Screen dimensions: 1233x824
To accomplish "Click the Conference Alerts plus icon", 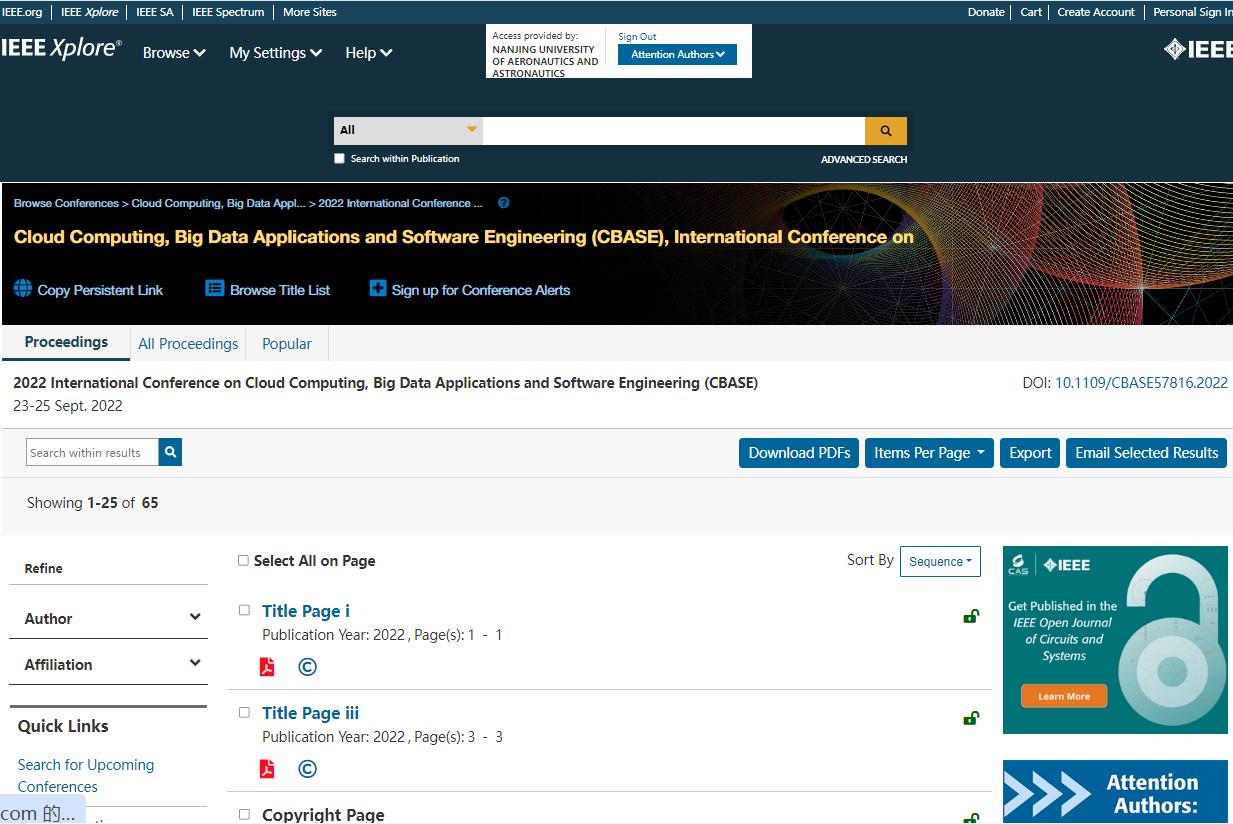I will 378,289.
